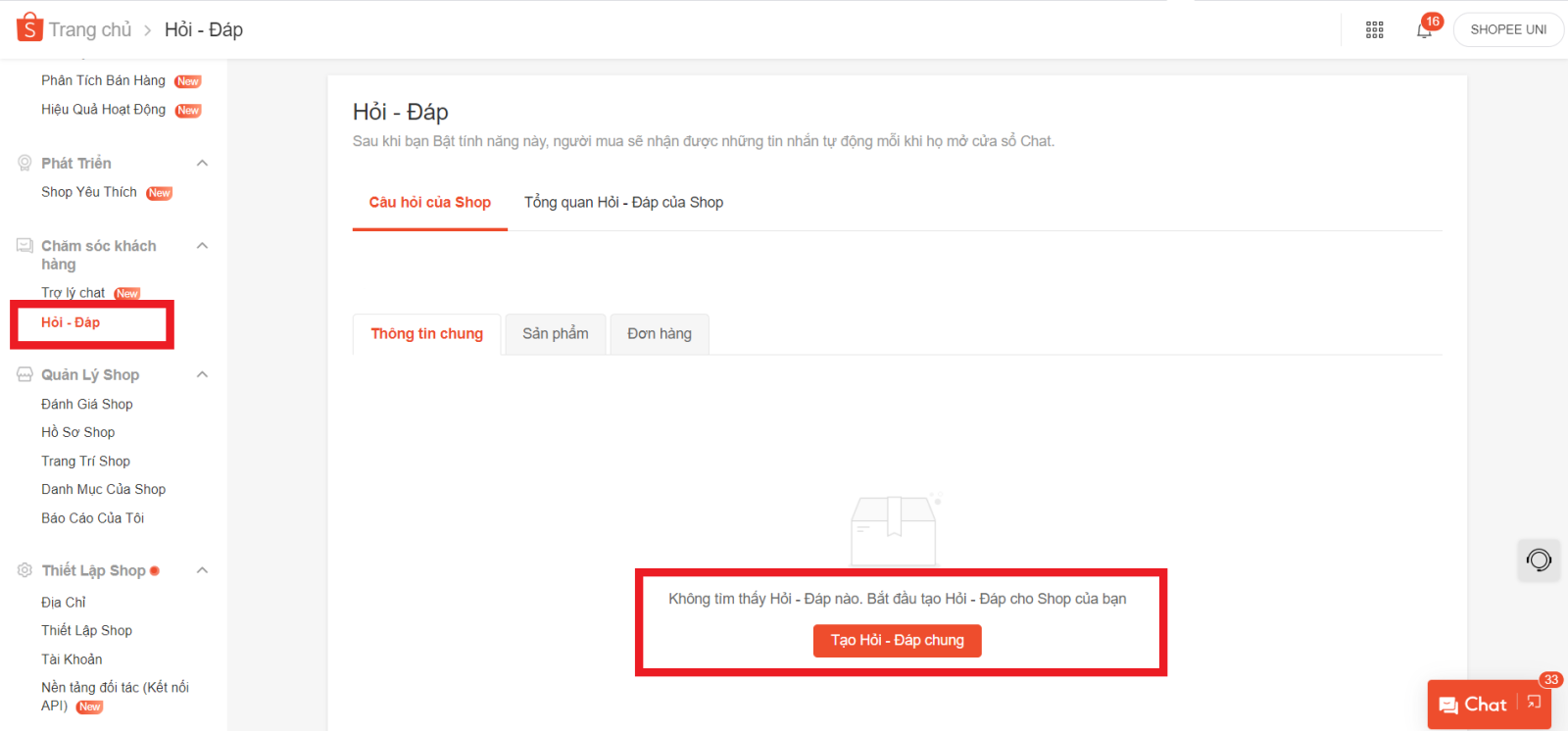Go to Trang chủ breadcrumb link
Screen dimensions: 1568x731
[90, 30]
